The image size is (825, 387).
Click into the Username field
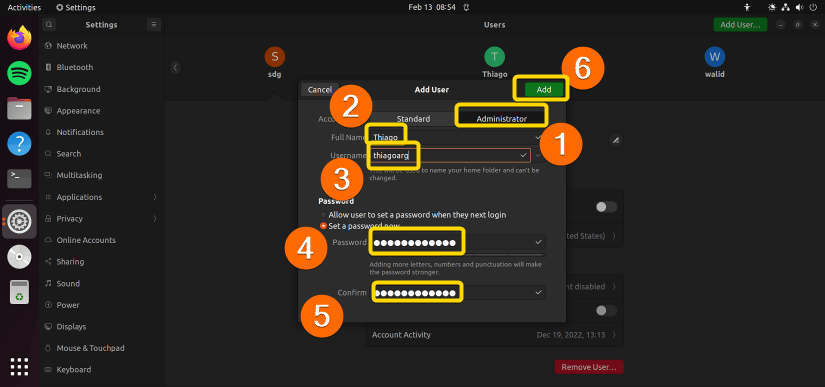click(x=450, y=156)
